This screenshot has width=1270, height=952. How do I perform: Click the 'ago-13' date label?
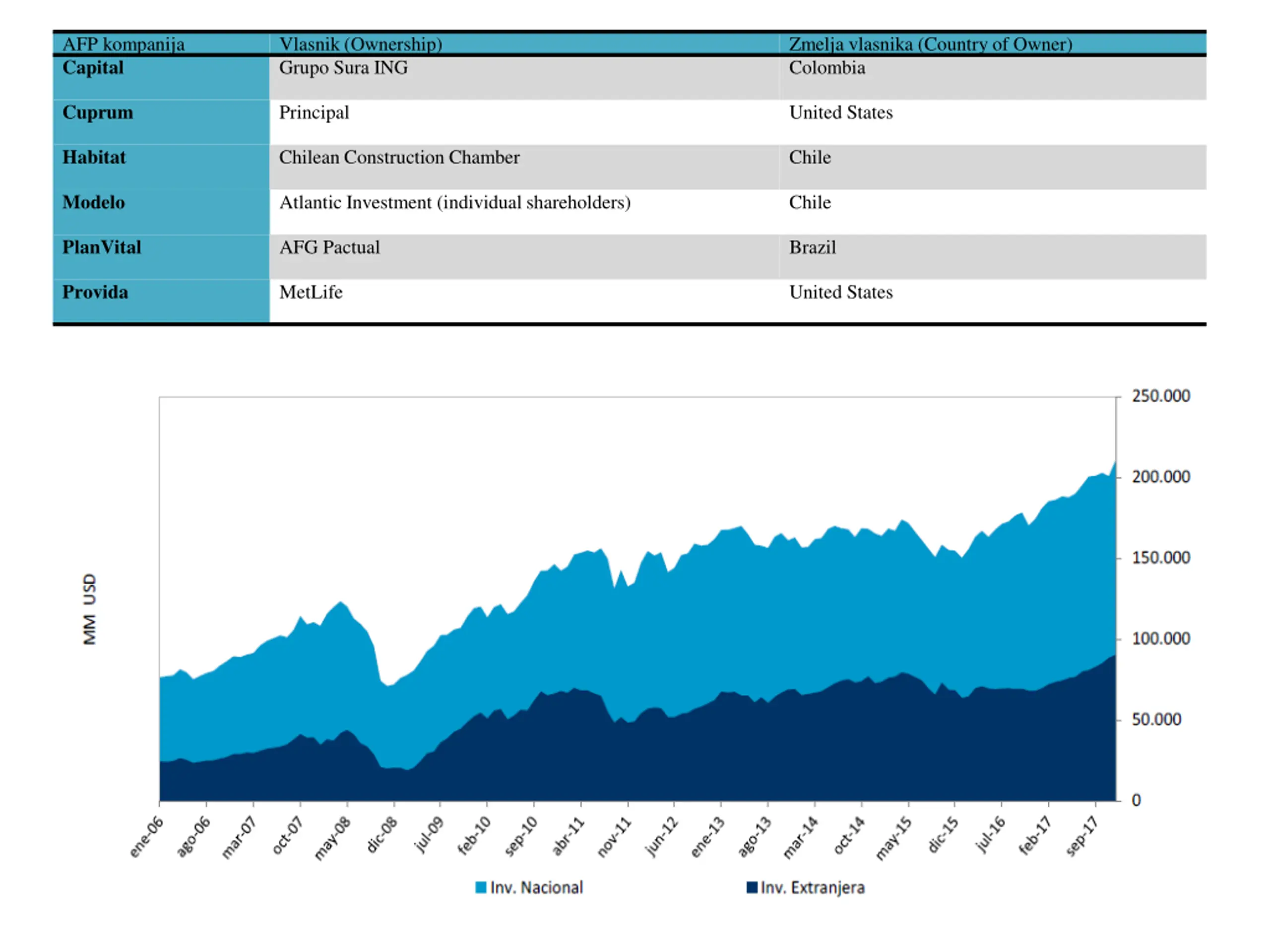[x=755, y=837]
